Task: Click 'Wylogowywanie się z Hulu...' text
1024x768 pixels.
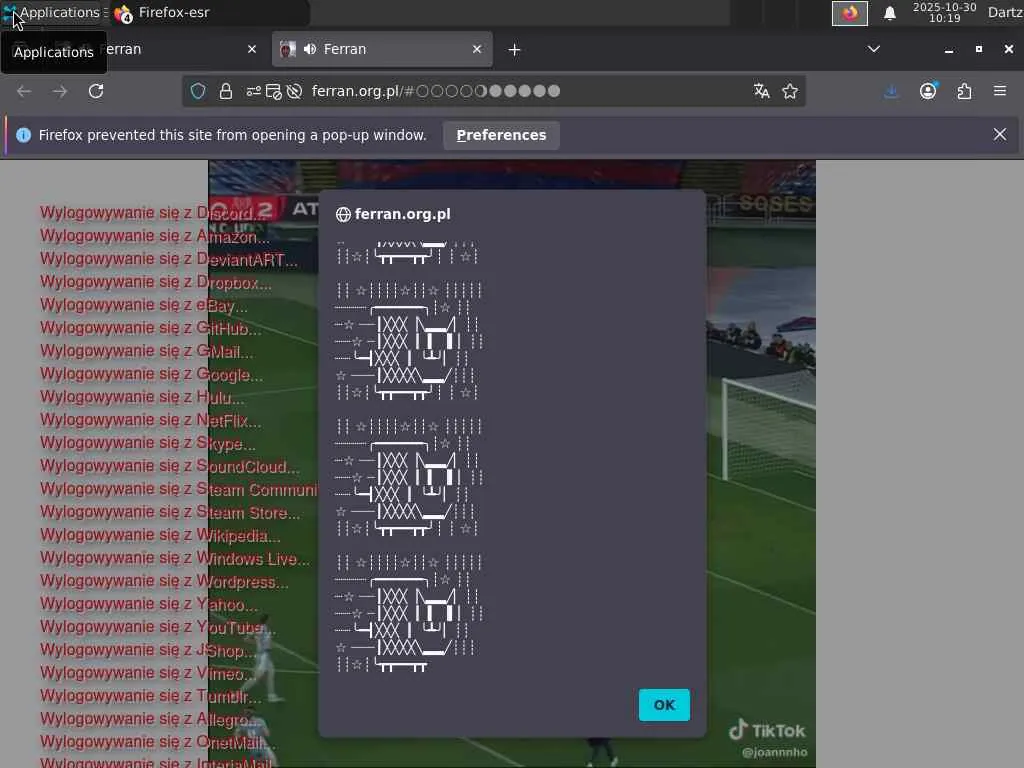Action: pyautogui.click(x=142, y=397)
